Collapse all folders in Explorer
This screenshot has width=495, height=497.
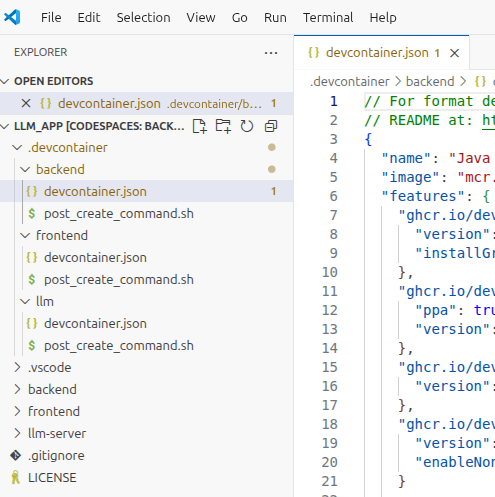271,126
